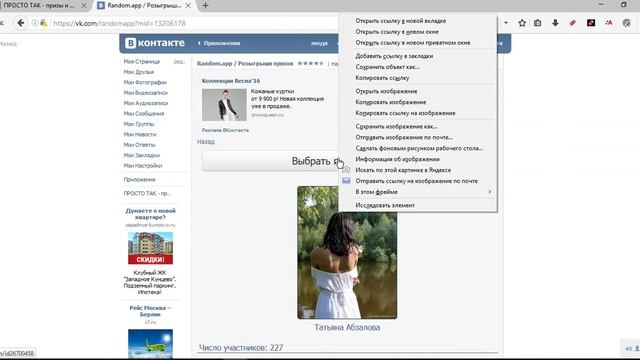640x360 pixels.
Task: Open Мои Настройки in sidebar
Action: tap(143, 166)
